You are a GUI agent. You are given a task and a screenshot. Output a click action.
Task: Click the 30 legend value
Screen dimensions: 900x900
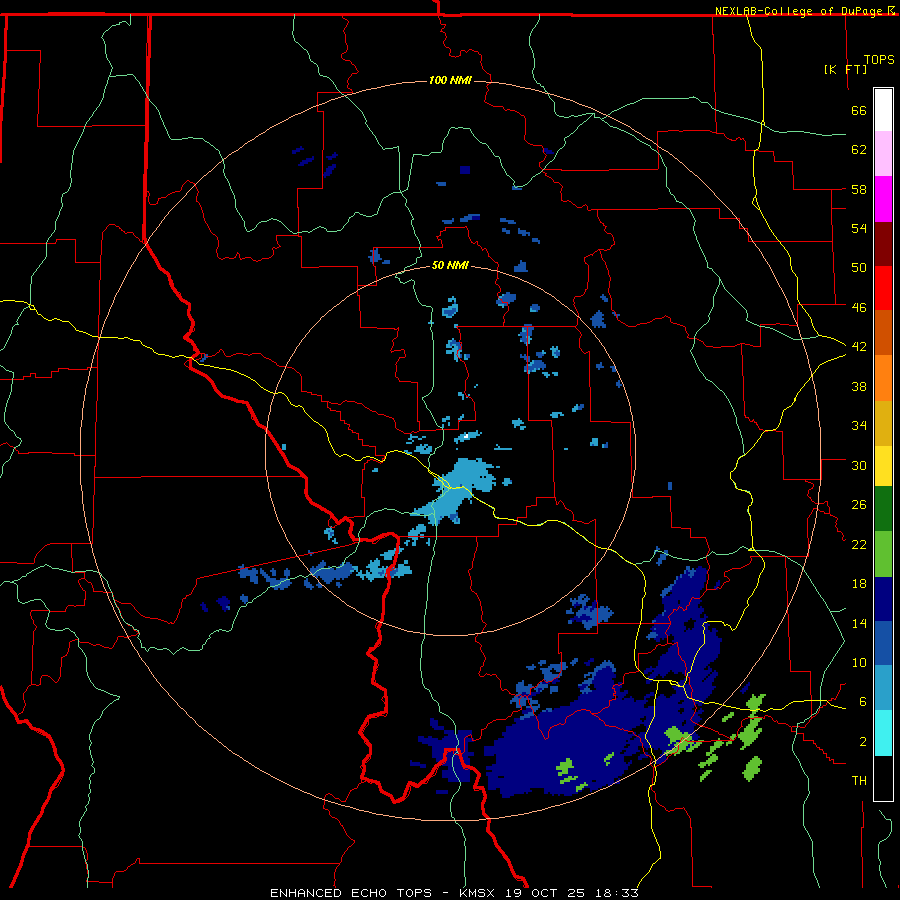pyautogui.click(x=859, y=465)
